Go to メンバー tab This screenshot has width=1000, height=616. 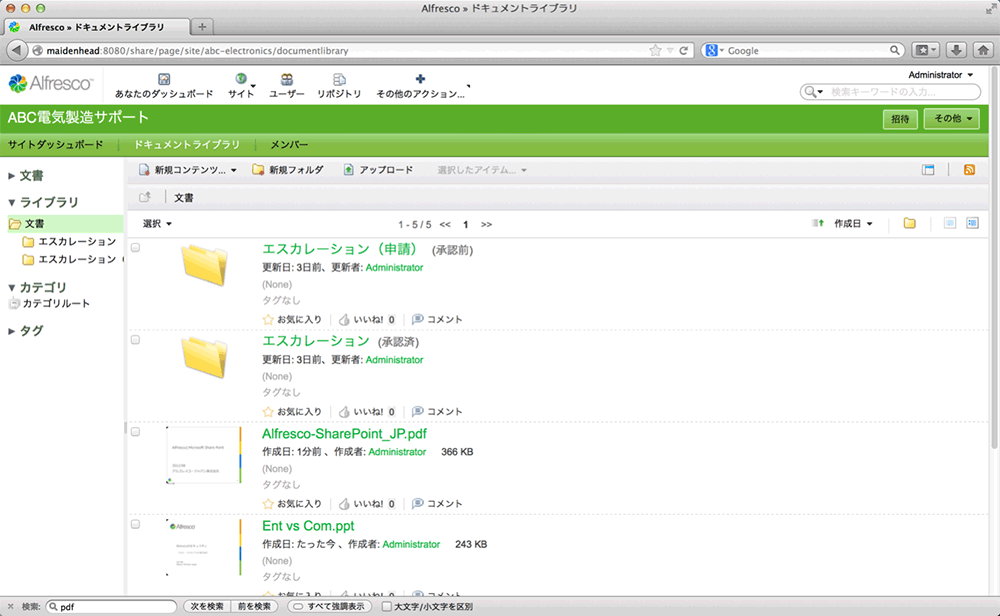pos(289,145)
